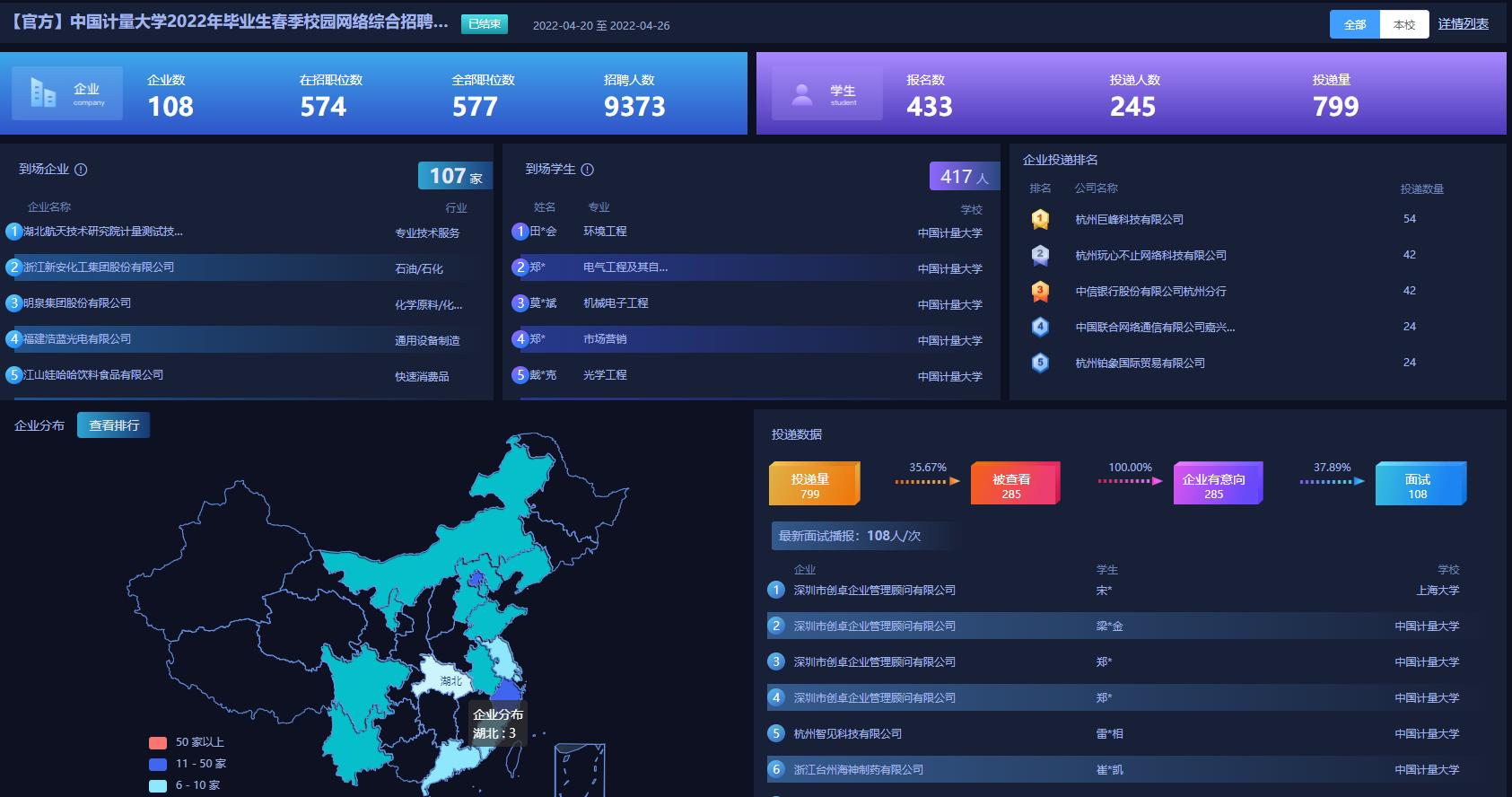
Task: Open the info icon beside 到场学生
Action: (588, 170)
